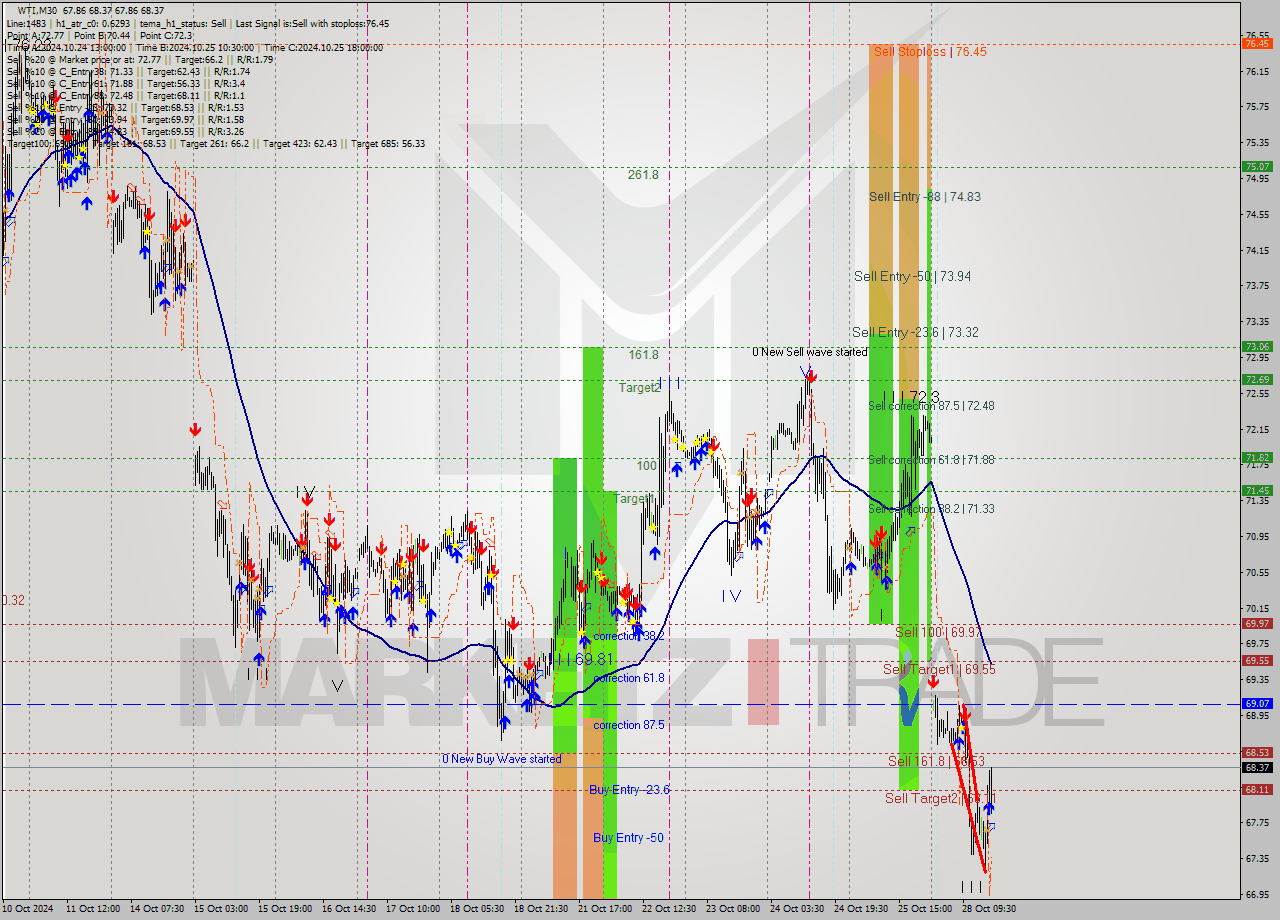Click the orange 76.45 price tag
The width and height of the screenshot is (1280, 920).
click(1257, 43)
